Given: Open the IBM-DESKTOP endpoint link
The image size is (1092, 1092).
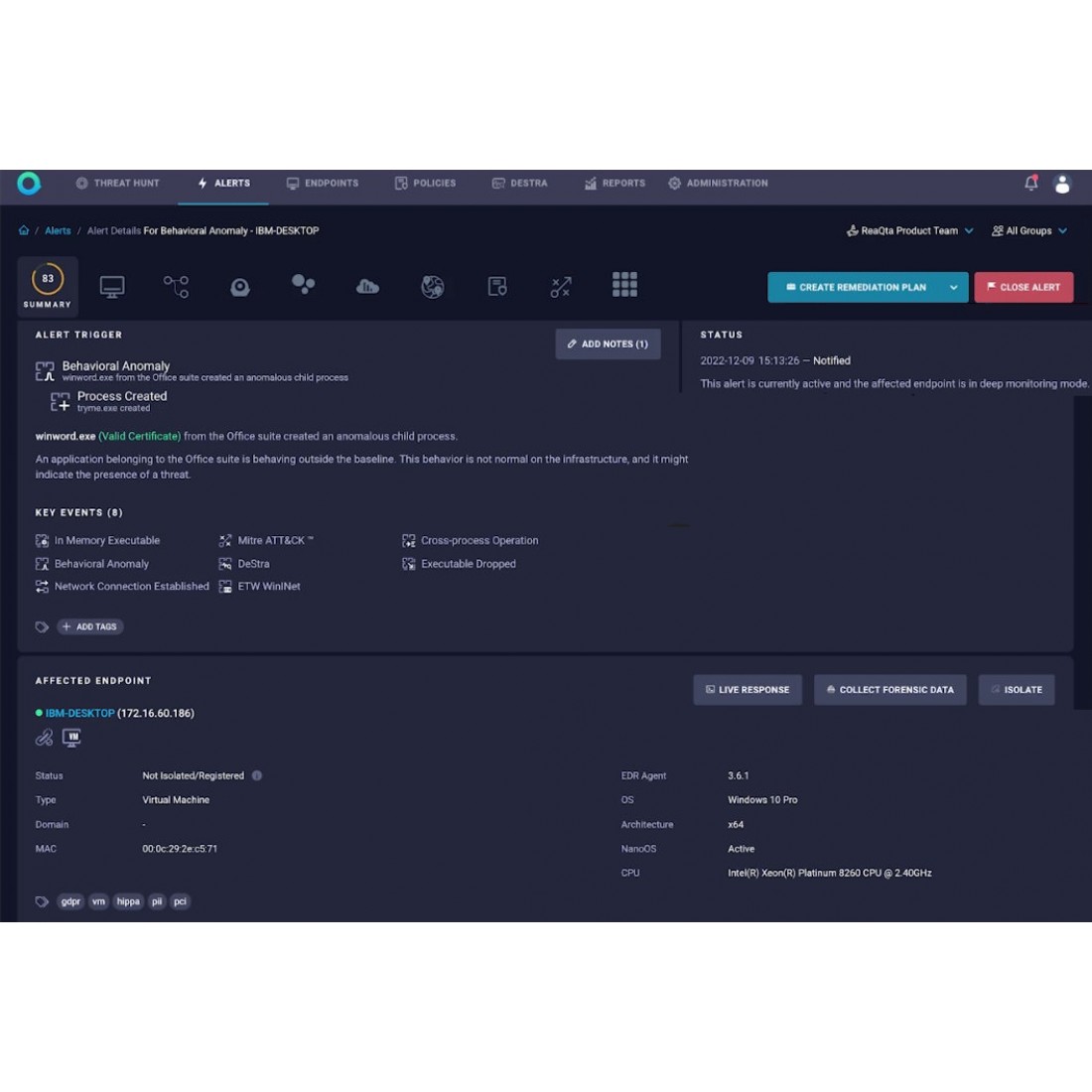Looking at the screenshot, I should click(79, 713).
